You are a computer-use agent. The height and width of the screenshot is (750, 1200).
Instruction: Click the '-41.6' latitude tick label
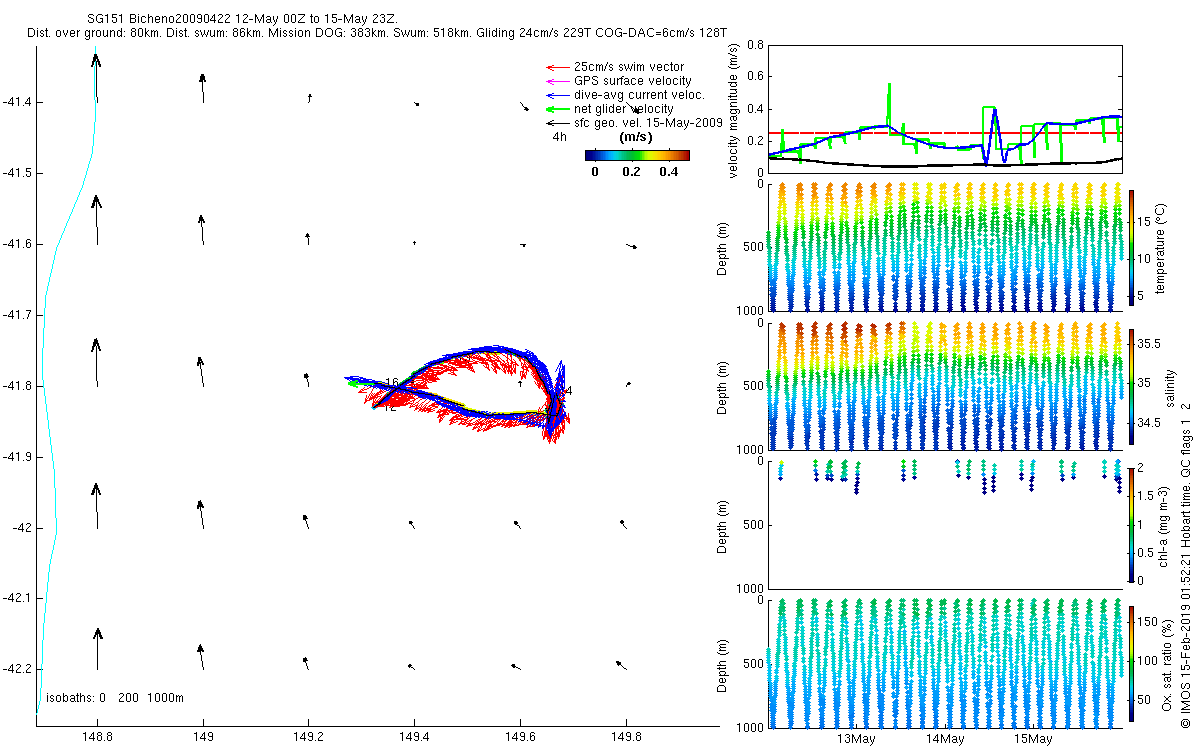[18, 244]
